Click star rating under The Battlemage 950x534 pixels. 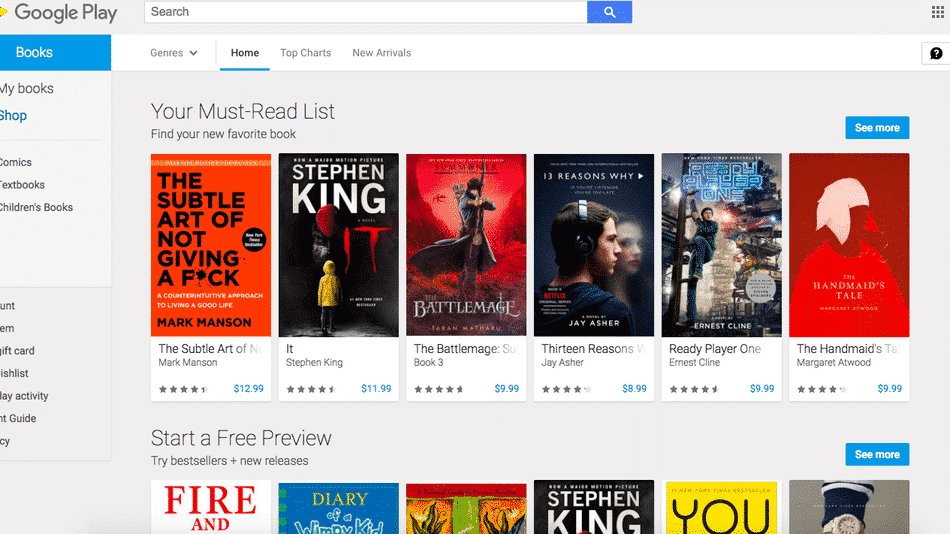[439, 389]
